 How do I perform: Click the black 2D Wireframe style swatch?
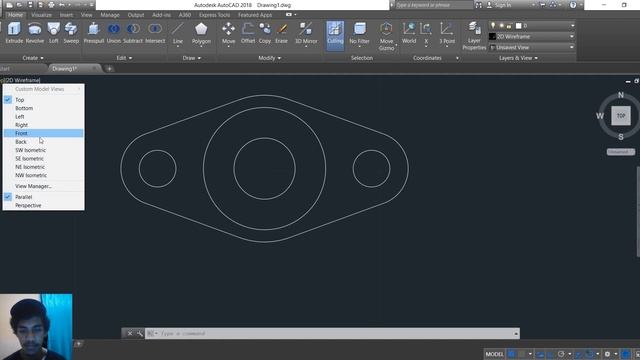point(493,37)
